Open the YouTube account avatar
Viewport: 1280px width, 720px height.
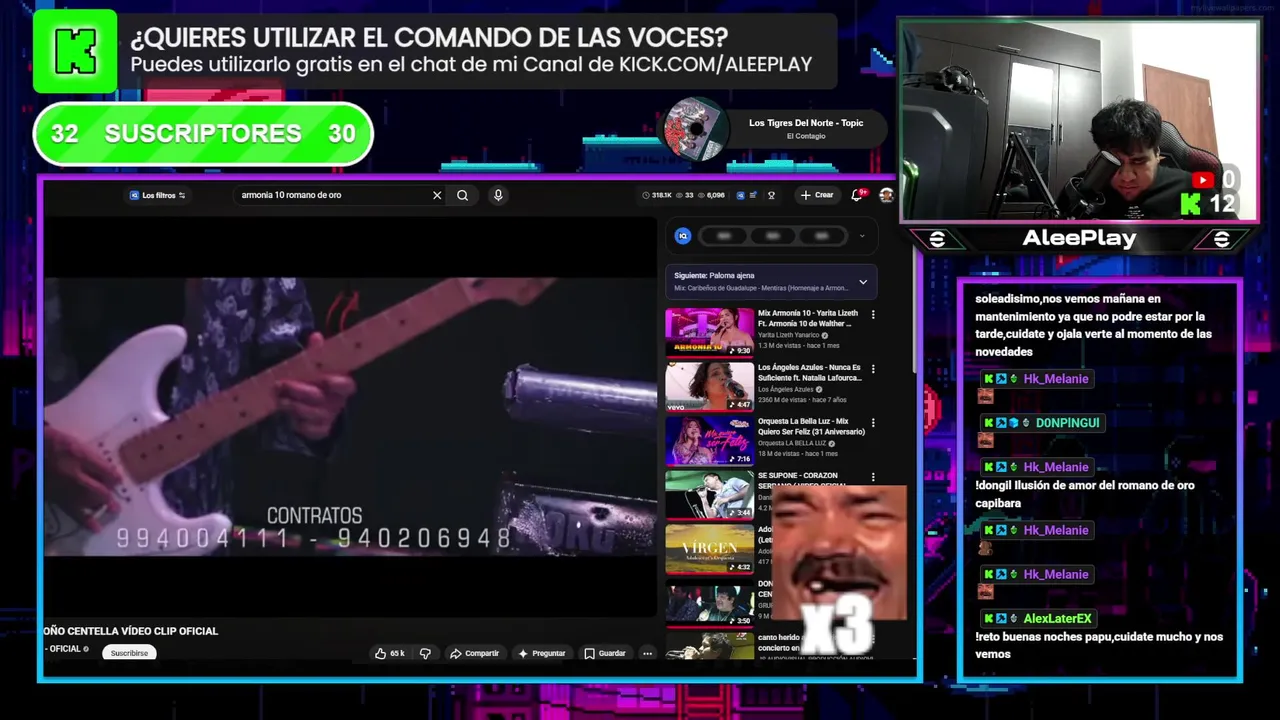tap(886, 195)
